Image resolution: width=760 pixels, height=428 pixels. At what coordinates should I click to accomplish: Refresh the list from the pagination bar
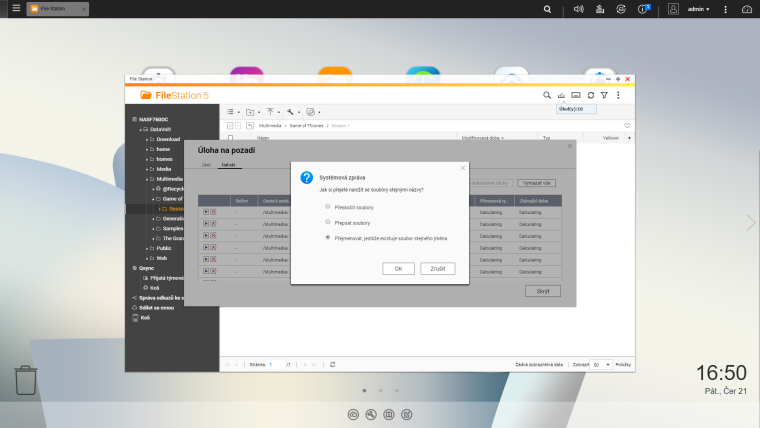332,365
